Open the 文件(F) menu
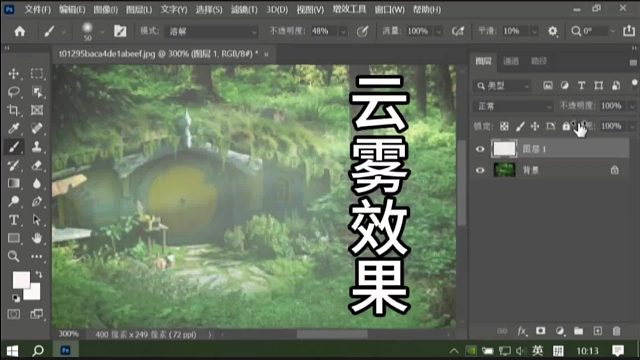The height and width of the screenshot is (360, 640). [x=38, y=9]
